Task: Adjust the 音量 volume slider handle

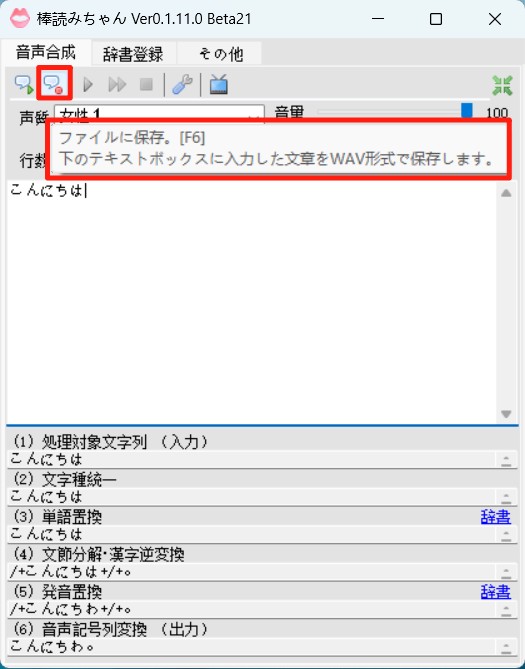Action: point(467,111)
